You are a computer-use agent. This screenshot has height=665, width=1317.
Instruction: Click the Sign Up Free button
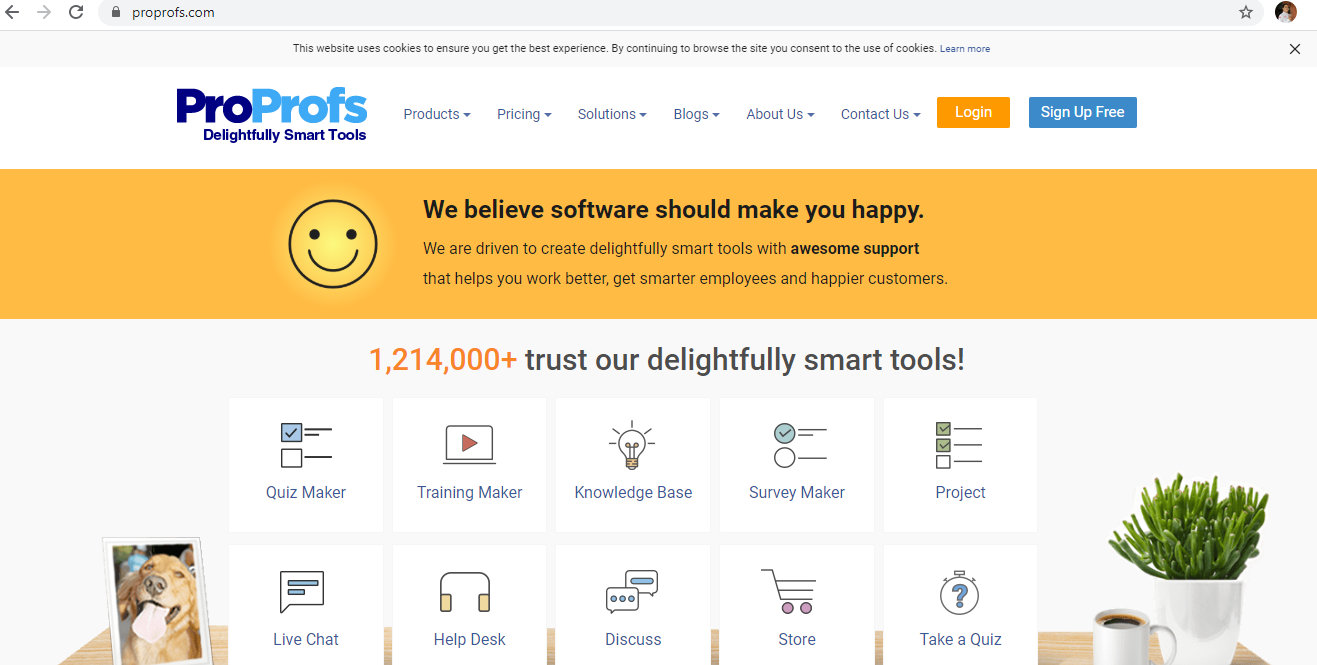pyautogui.click(x=1083, y=112)
